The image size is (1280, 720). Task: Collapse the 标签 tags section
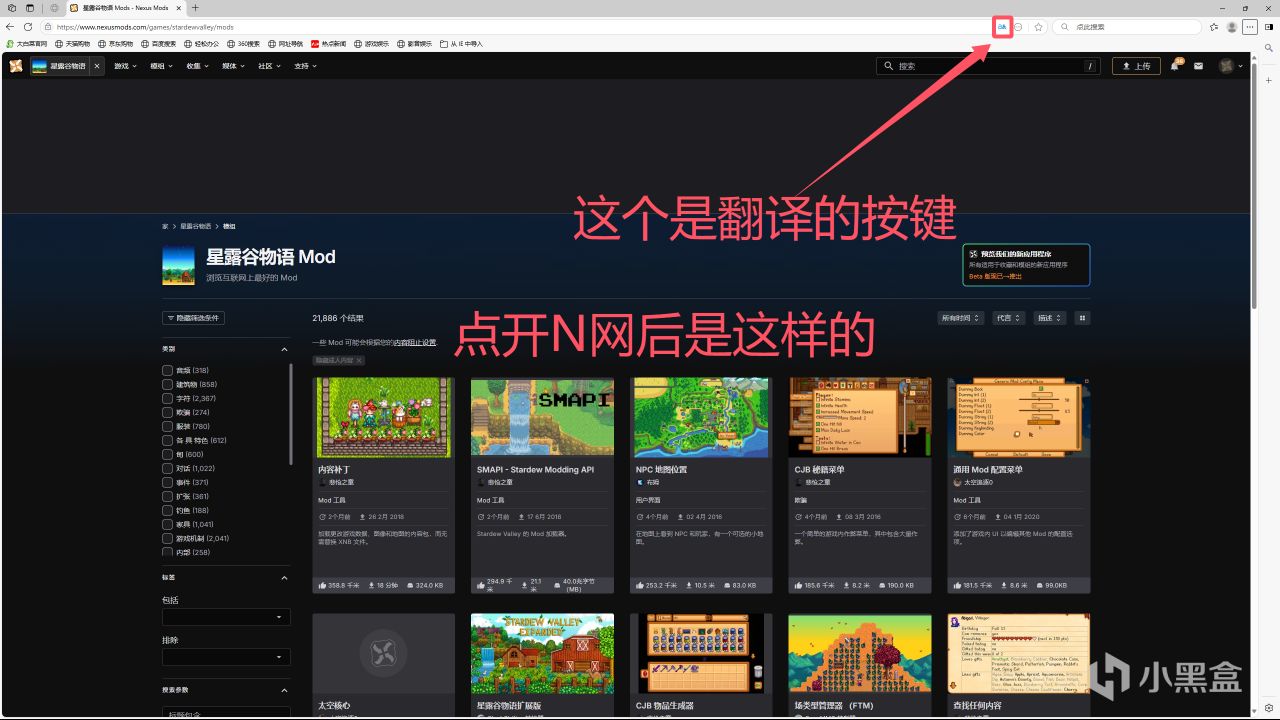(x=284, y=577)
